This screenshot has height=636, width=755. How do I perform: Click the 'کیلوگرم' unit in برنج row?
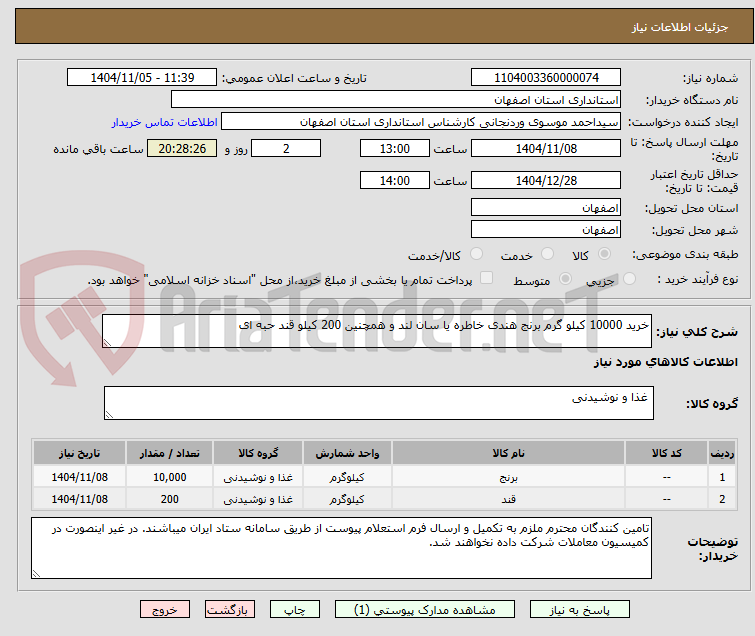347,477
